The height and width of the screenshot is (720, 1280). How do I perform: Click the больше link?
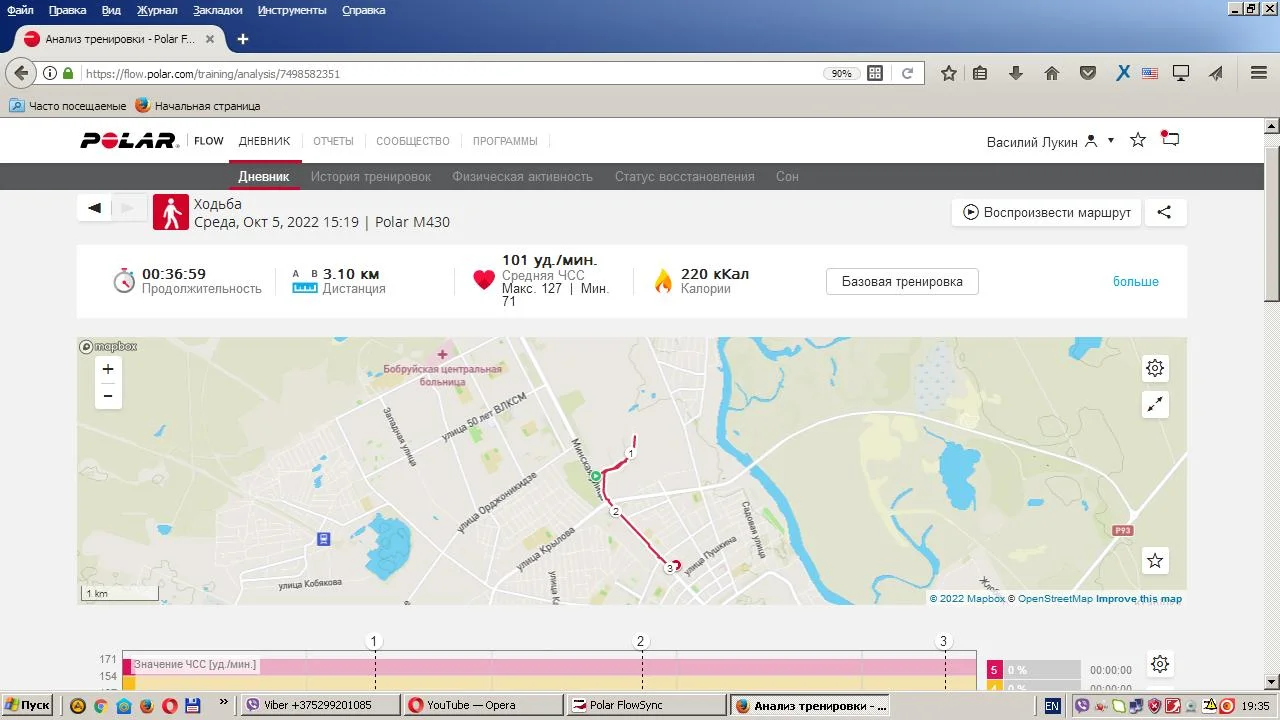tap(1136, 281)
